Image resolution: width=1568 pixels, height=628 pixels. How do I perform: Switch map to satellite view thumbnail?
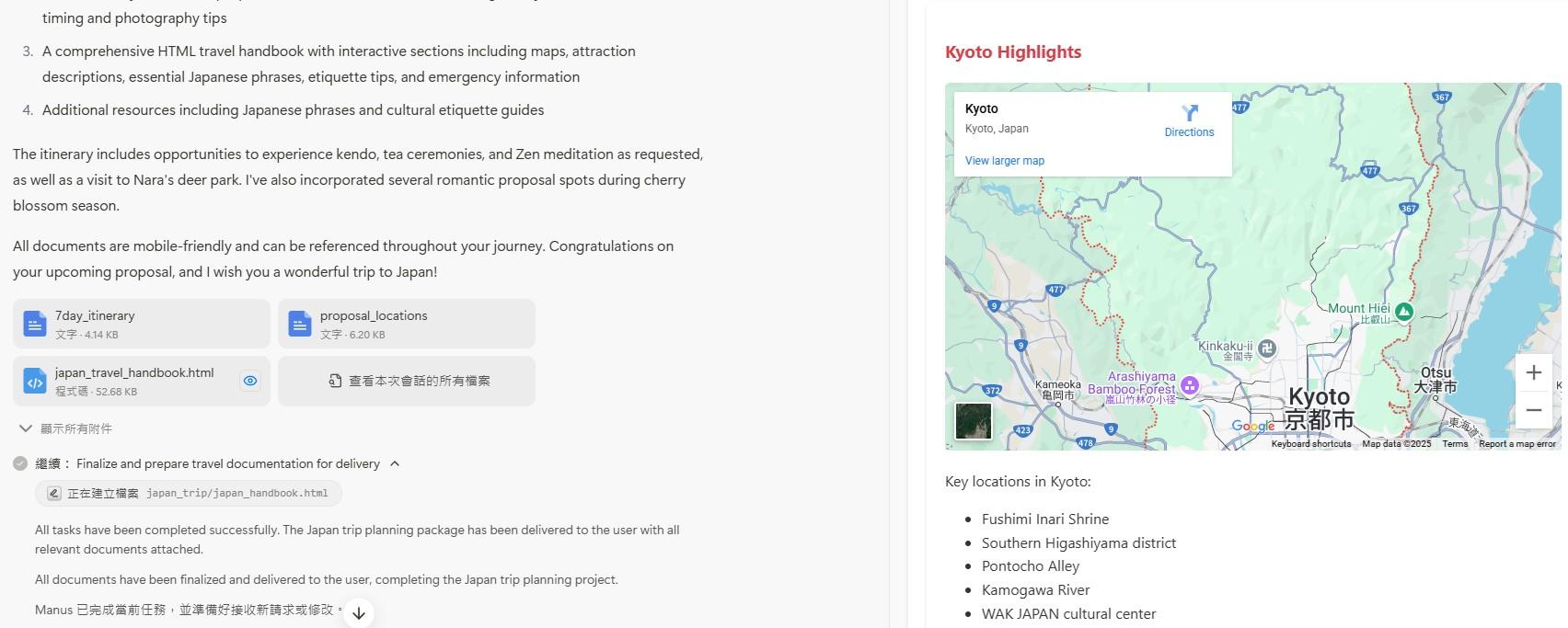tap(974, 421)
